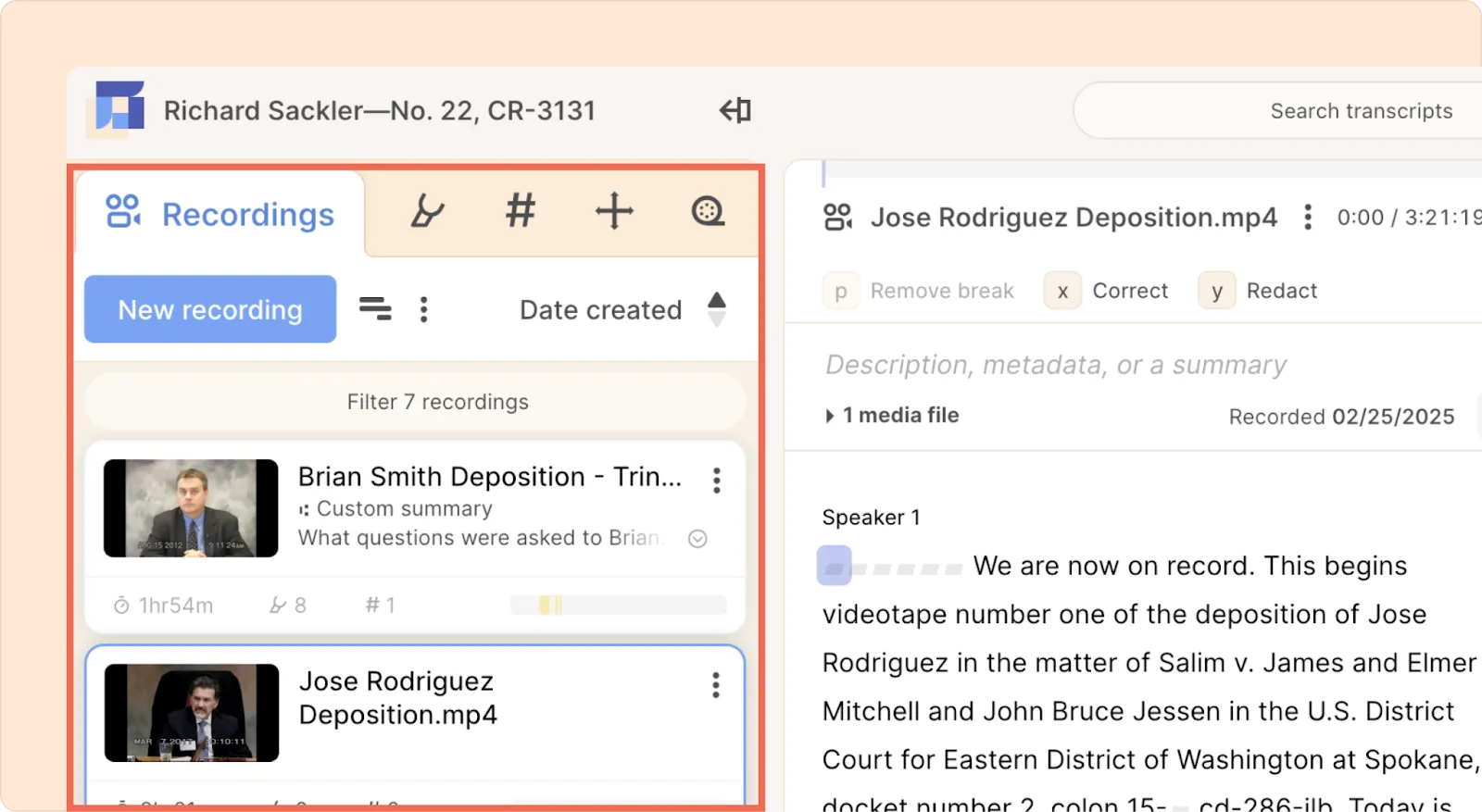The image size is (1482, 812).
Task: Open the options menu next to New recording
Action: point(424,309)
